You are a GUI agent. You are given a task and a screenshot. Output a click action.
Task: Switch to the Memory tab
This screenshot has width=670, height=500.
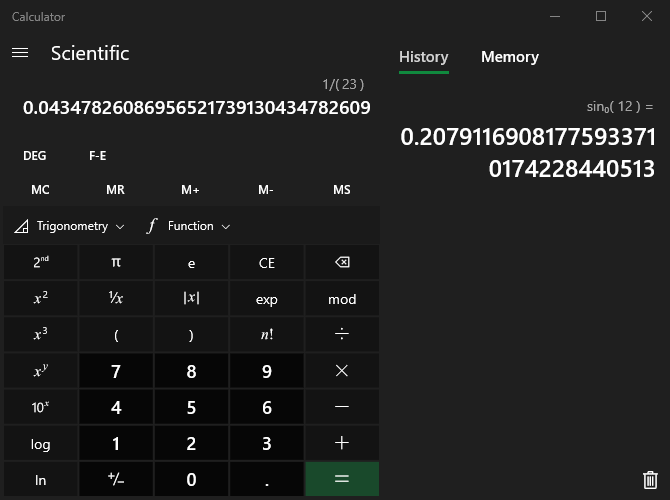coord(509,57)
